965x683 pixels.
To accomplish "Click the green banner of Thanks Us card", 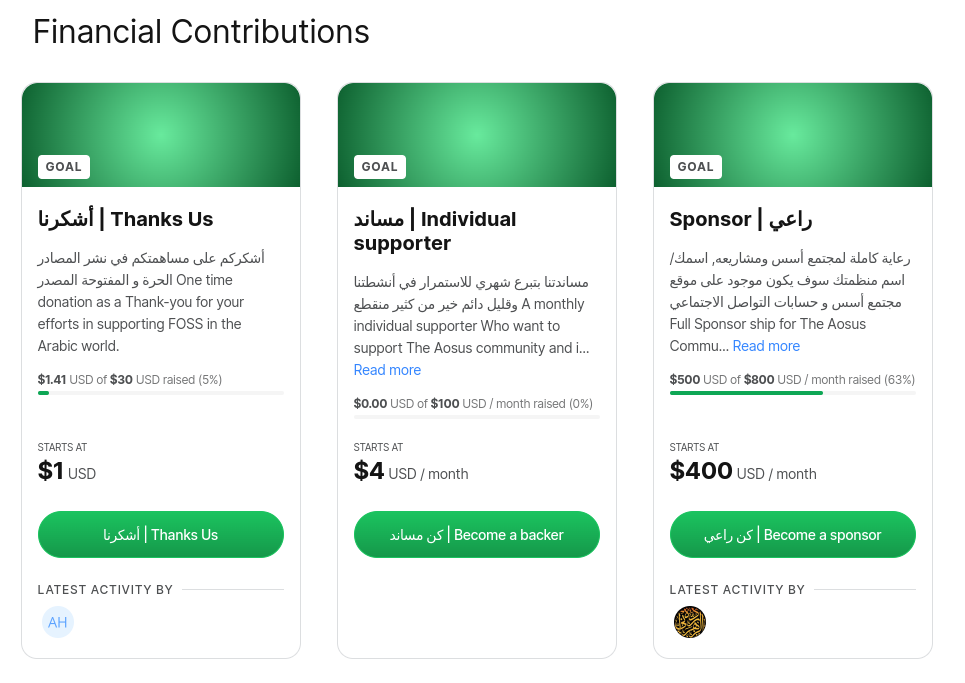I will click(161, 135).
